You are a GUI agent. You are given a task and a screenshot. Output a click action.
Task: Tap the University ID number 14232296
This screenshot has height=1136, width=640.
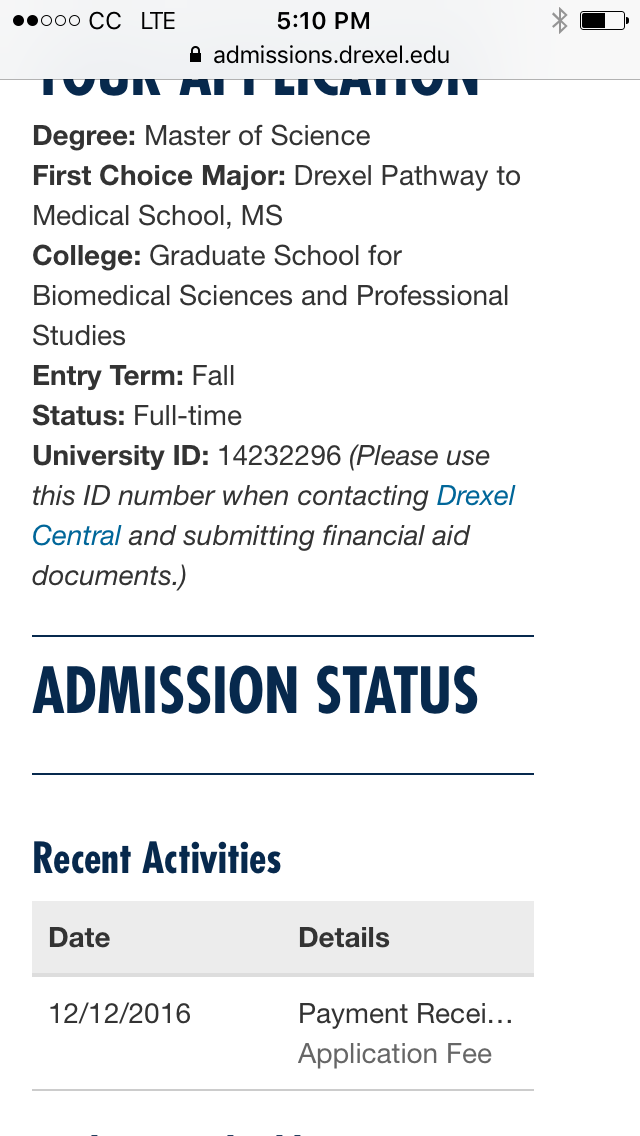[279, 456]
